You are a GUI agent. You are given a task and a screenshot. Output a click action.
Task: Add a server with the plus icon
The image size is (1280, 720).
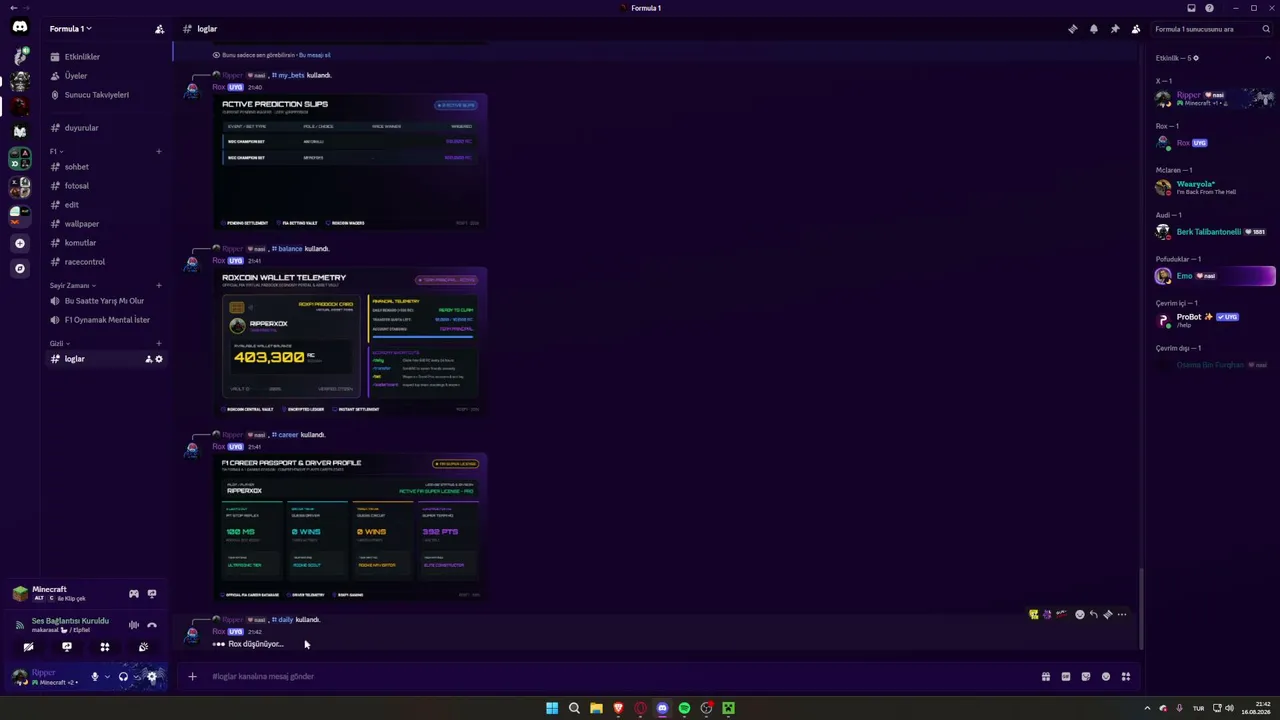tap(20, 243)
